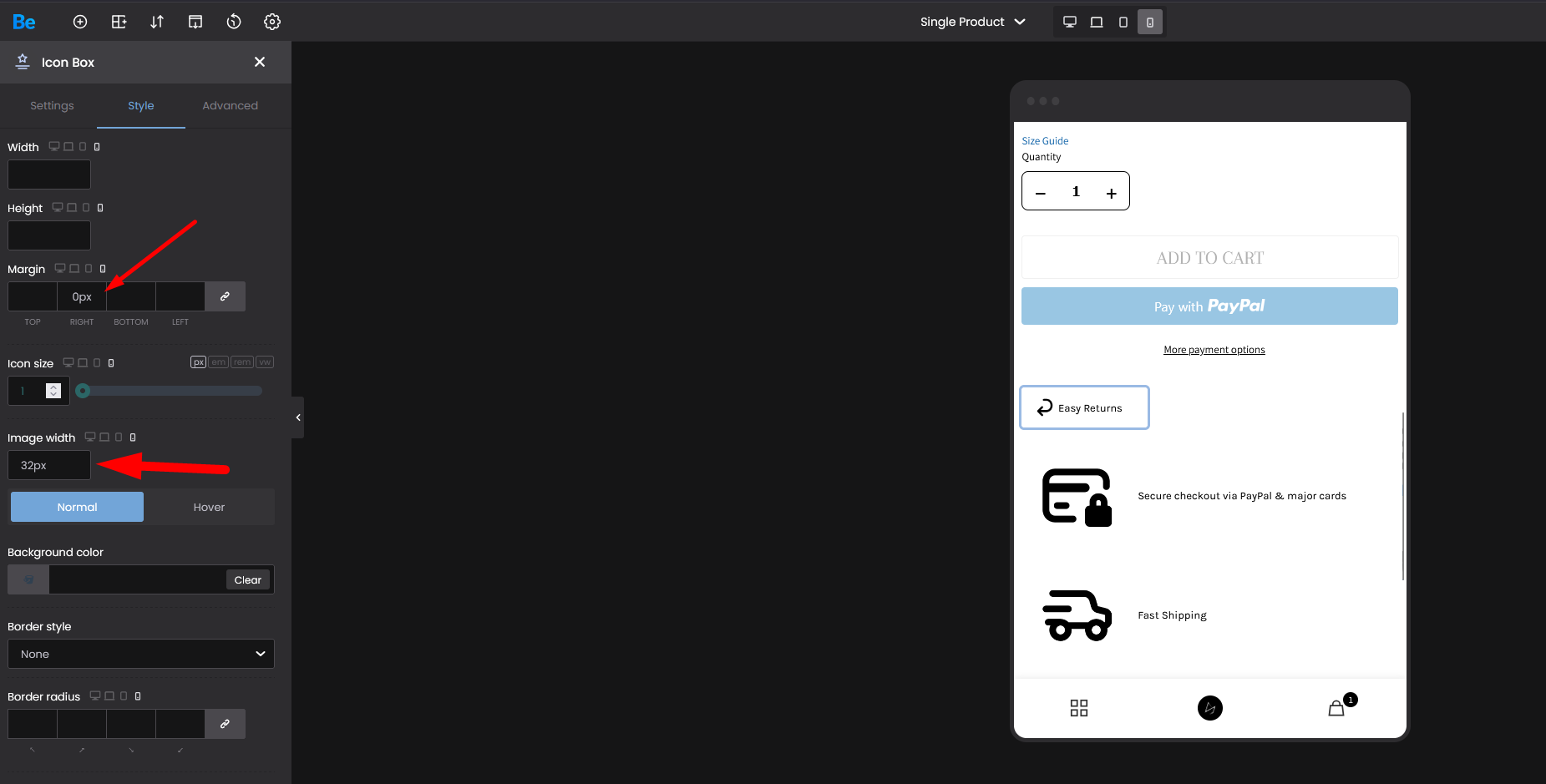
Task: Click the round logo icon in preview footer
Action: 1209,708
